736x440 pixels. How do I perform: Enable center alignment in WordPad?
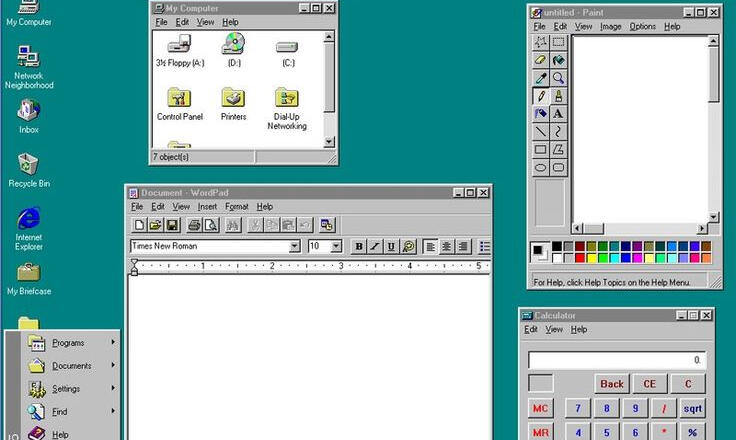(x=447, y=246)
